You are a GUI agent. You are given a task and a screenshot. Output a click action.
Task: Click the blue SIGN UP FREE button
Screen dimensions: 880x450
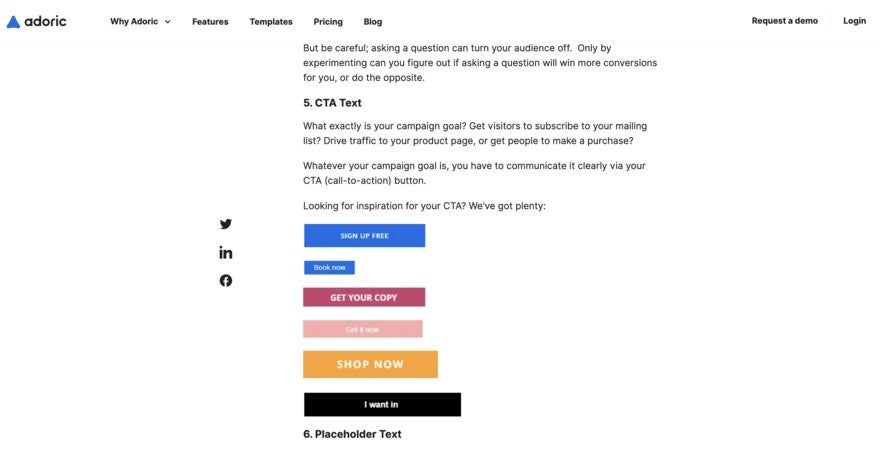click(364, 236)
